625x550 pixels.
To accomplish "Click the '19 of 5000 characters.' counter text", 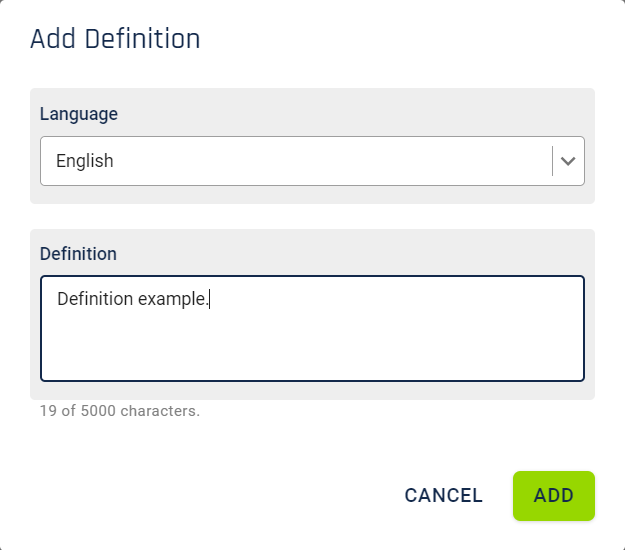I will pos(120,411).
